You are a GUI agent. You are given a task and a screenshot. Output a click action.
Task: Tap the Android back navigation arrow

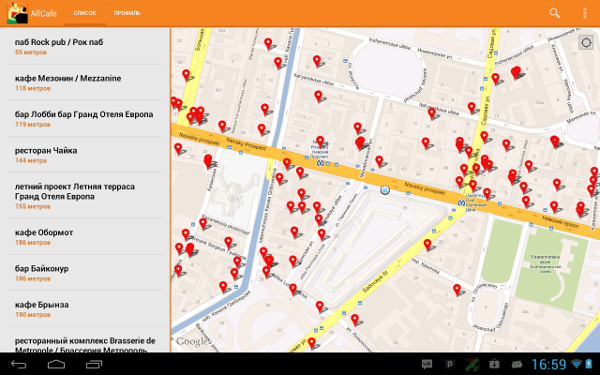click(19, 364)
